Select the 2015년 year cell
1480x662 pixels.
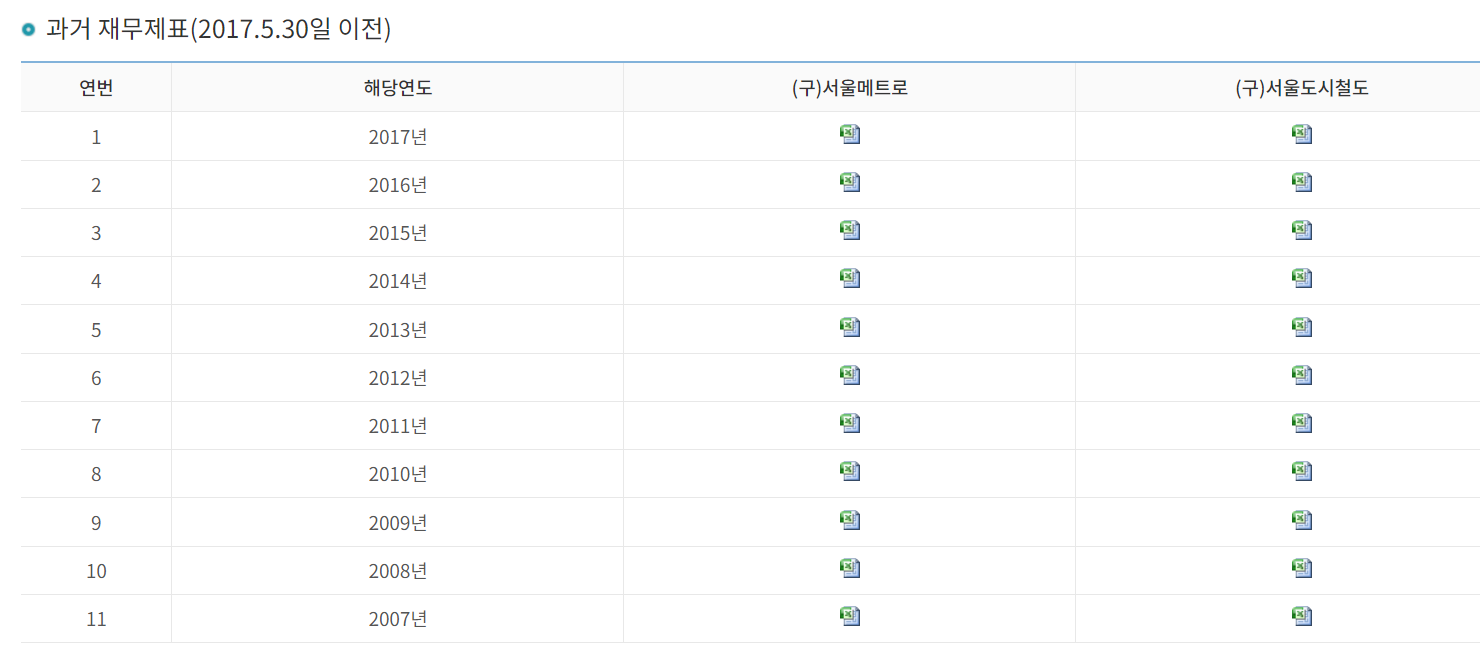[398, 233]
